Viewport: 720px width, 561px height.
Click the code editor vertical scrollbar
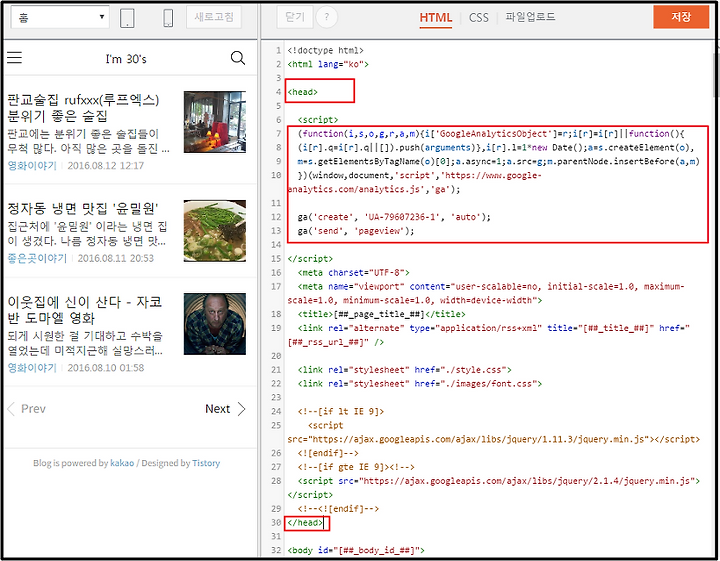(x=716, y=73)
